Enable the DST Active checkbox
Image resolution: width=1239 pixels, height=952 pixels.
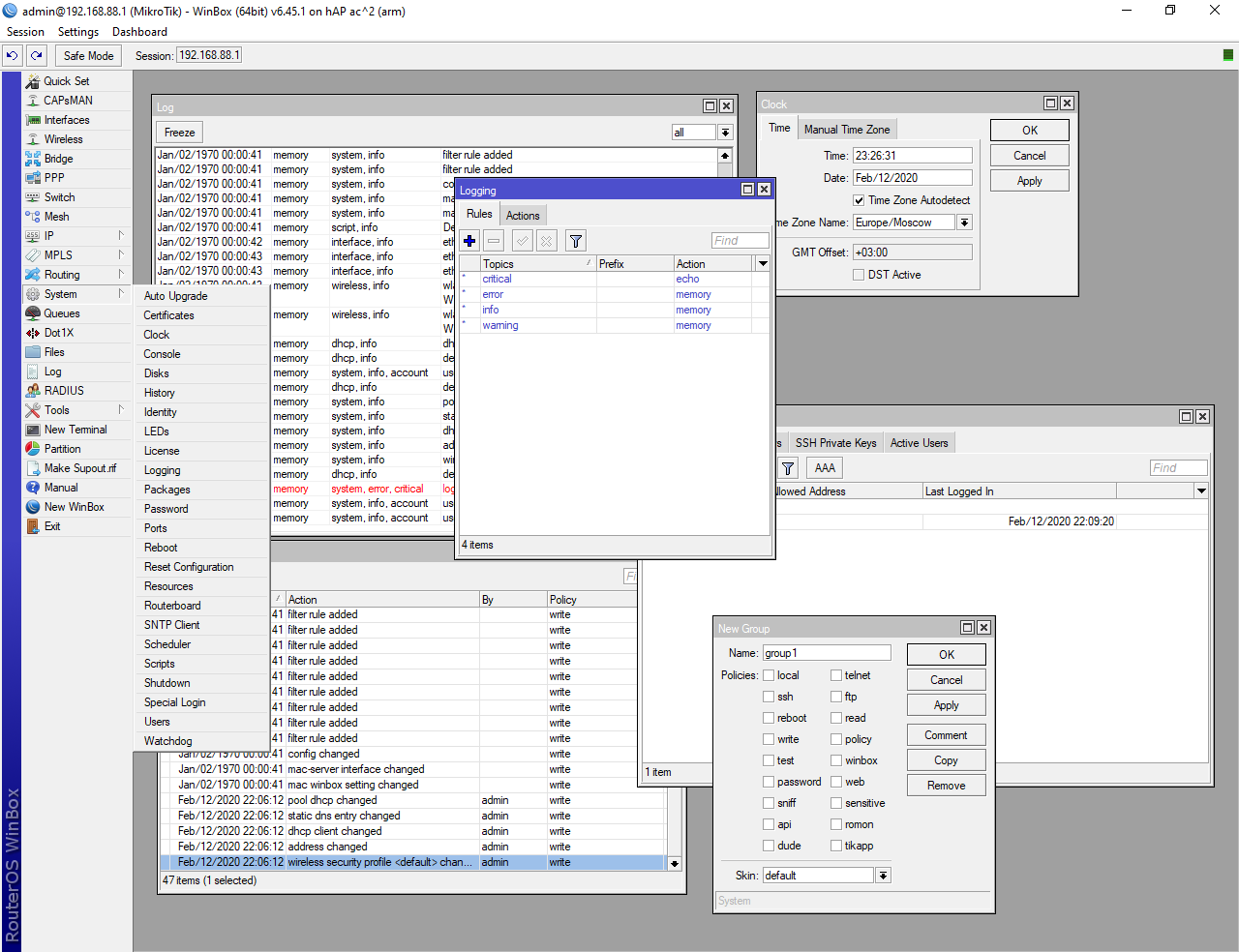pyautogui.click(x=859, y=275)
